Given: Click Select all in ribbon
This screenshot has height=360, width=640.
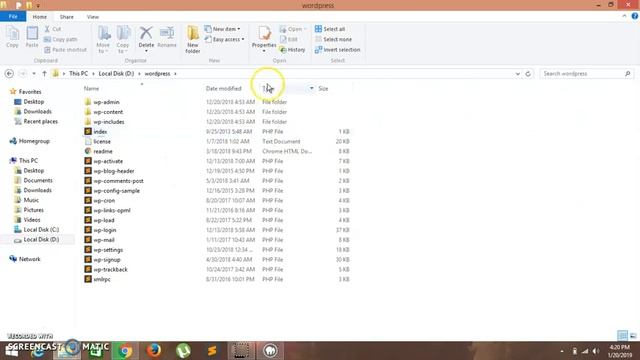Looking at the screenshot, I should point(330,29).
